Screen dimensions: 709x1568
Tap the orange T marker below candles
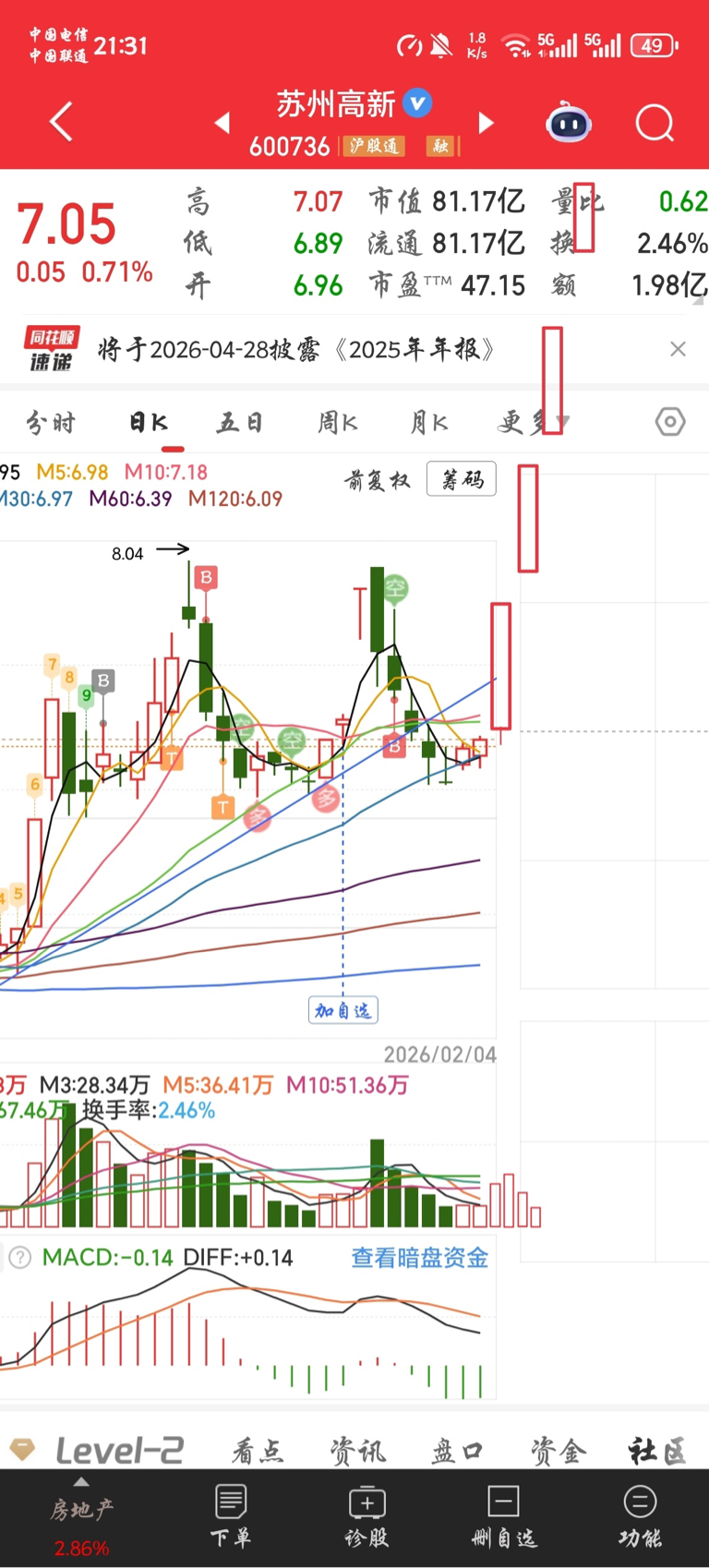pyautogui.click(x=222, y=807)
